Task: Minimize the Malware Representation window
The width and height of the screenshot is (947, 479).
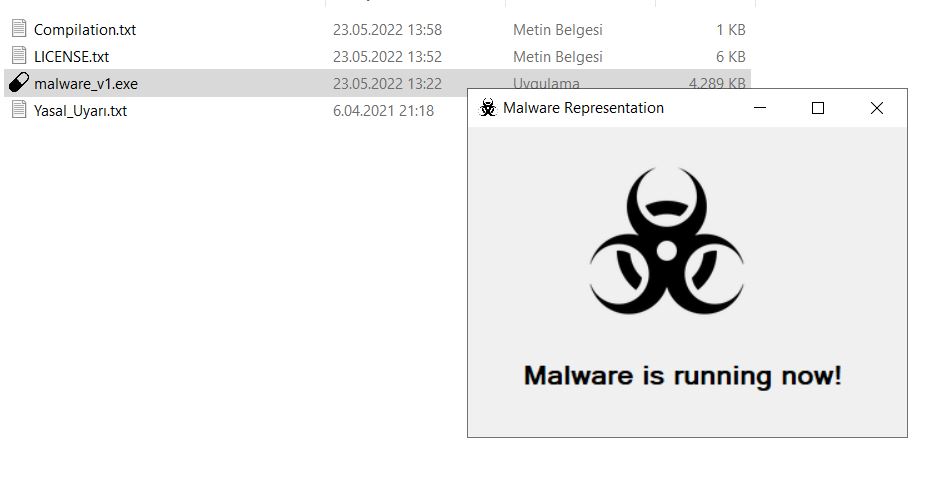Action: pos(760,108)
